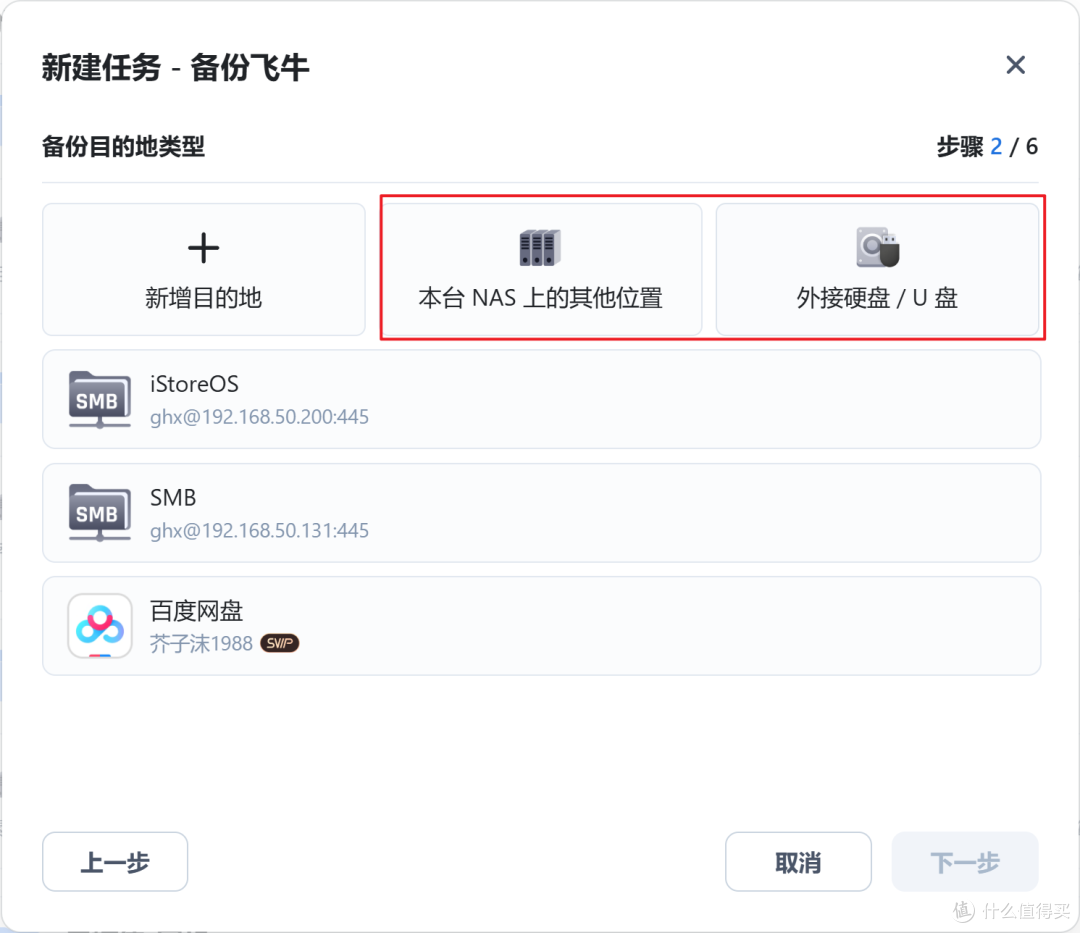This screenshot has height=933, width=1080.
Task: Click the plus icon for new destination
Action: tap(203, 248)
